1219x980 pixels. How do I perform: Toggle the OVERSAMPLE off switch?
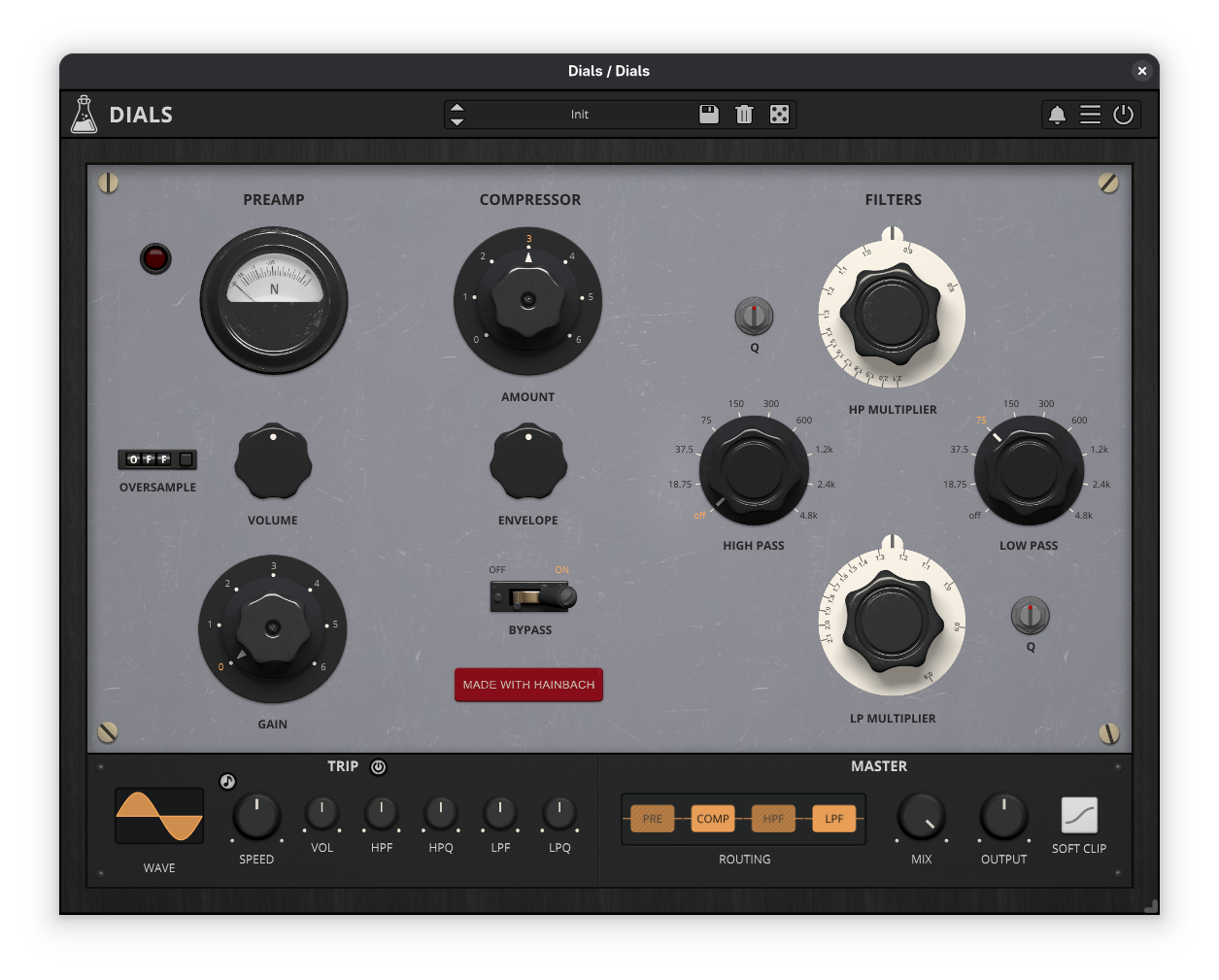pyautogui.click(x=157, y=459)
